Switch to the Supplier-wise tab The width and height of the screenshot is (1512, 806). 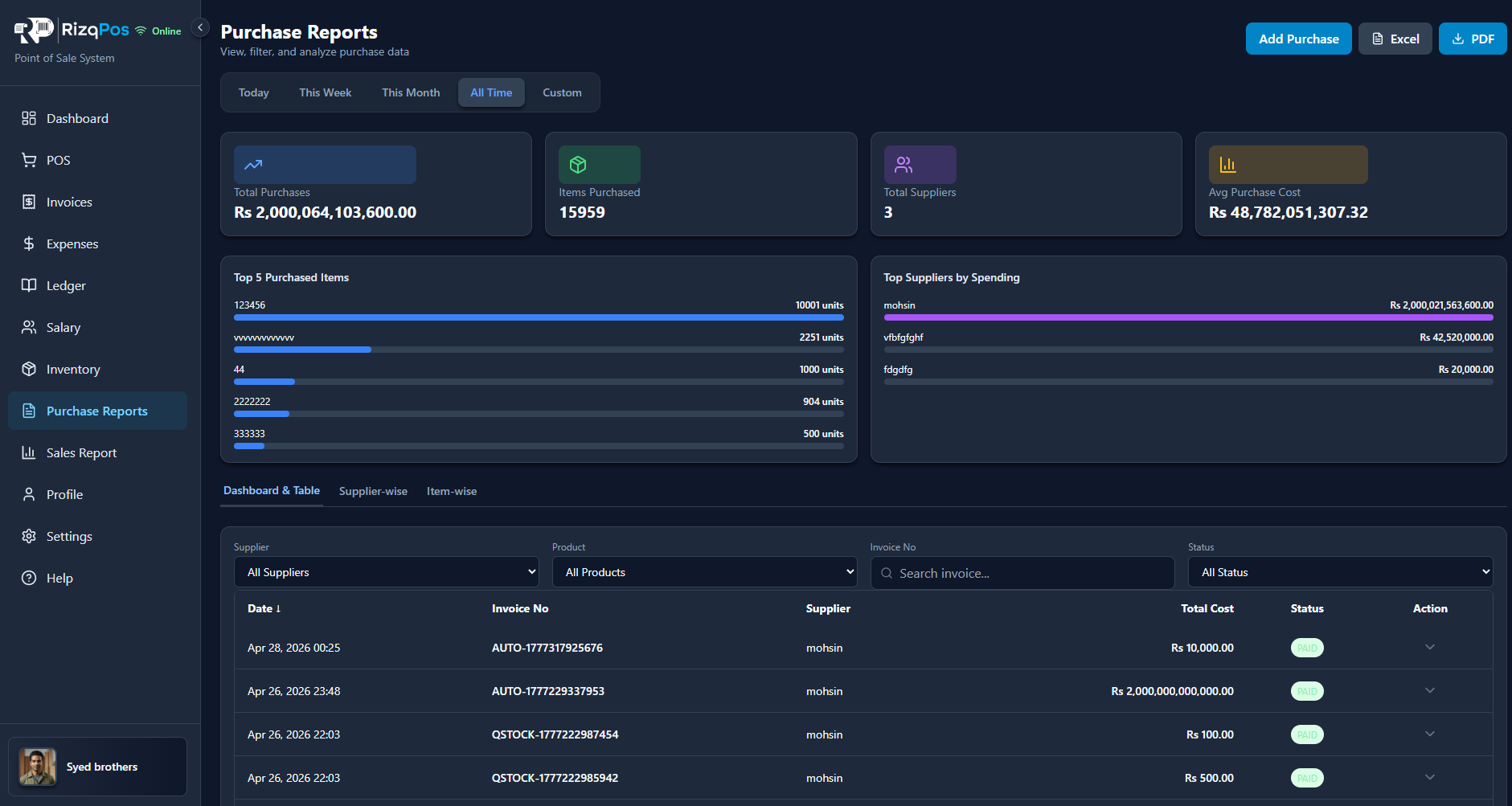(x=373, y=491)
